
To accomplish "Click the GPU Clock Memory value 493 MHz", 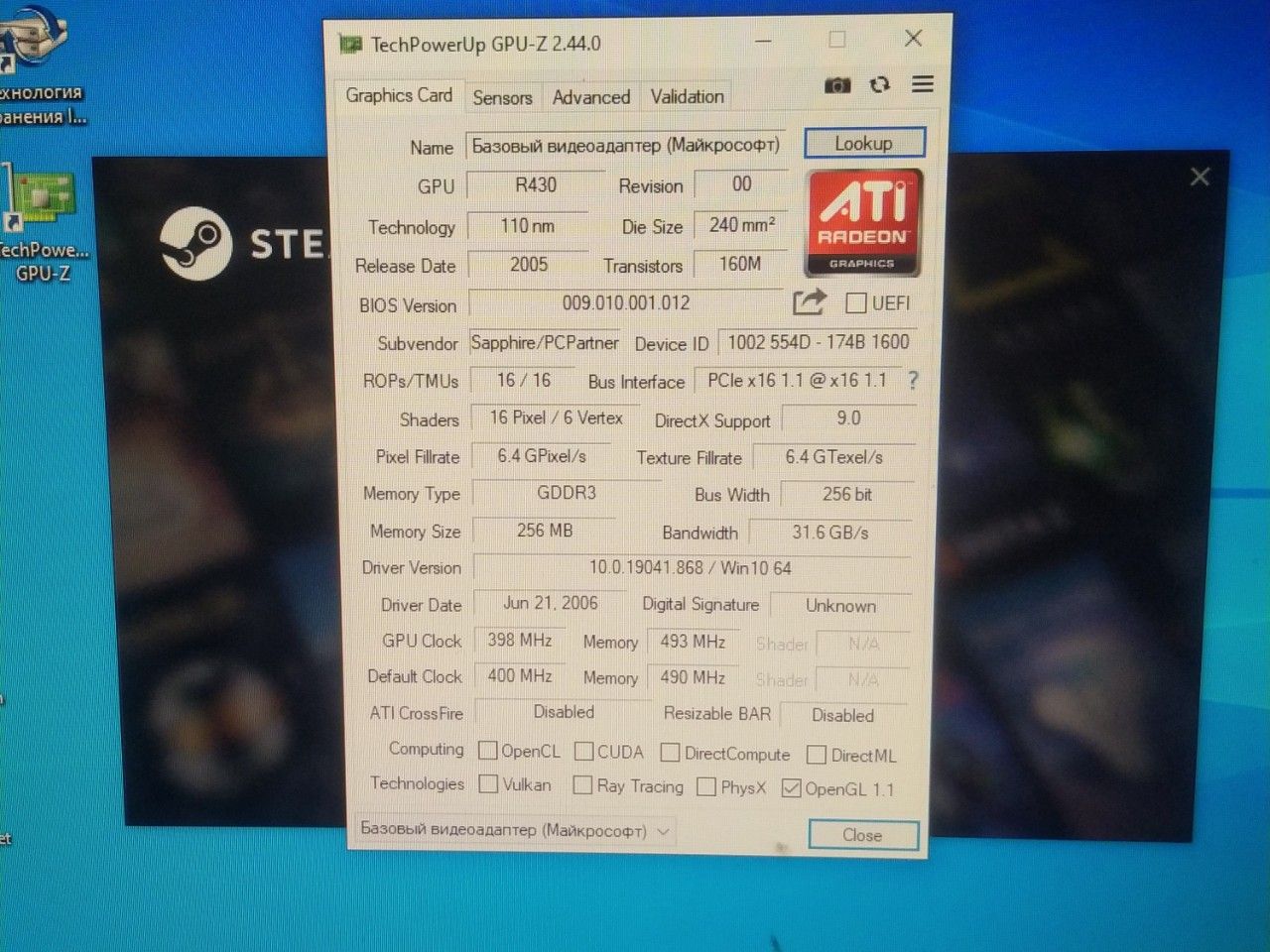I will click(693, 642).
